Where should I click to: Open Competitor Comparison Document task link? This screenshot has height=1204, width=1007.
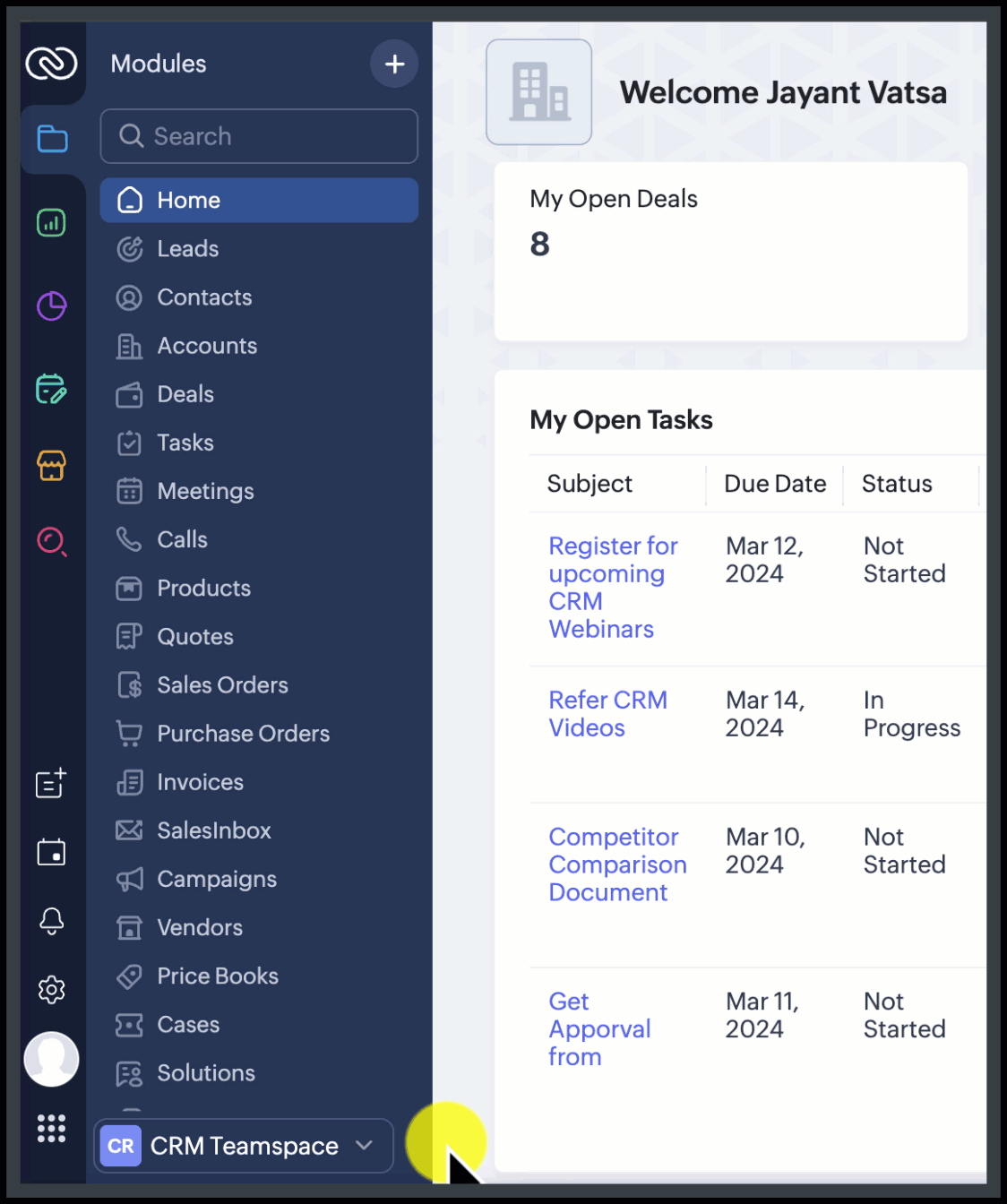click(616, 864)
